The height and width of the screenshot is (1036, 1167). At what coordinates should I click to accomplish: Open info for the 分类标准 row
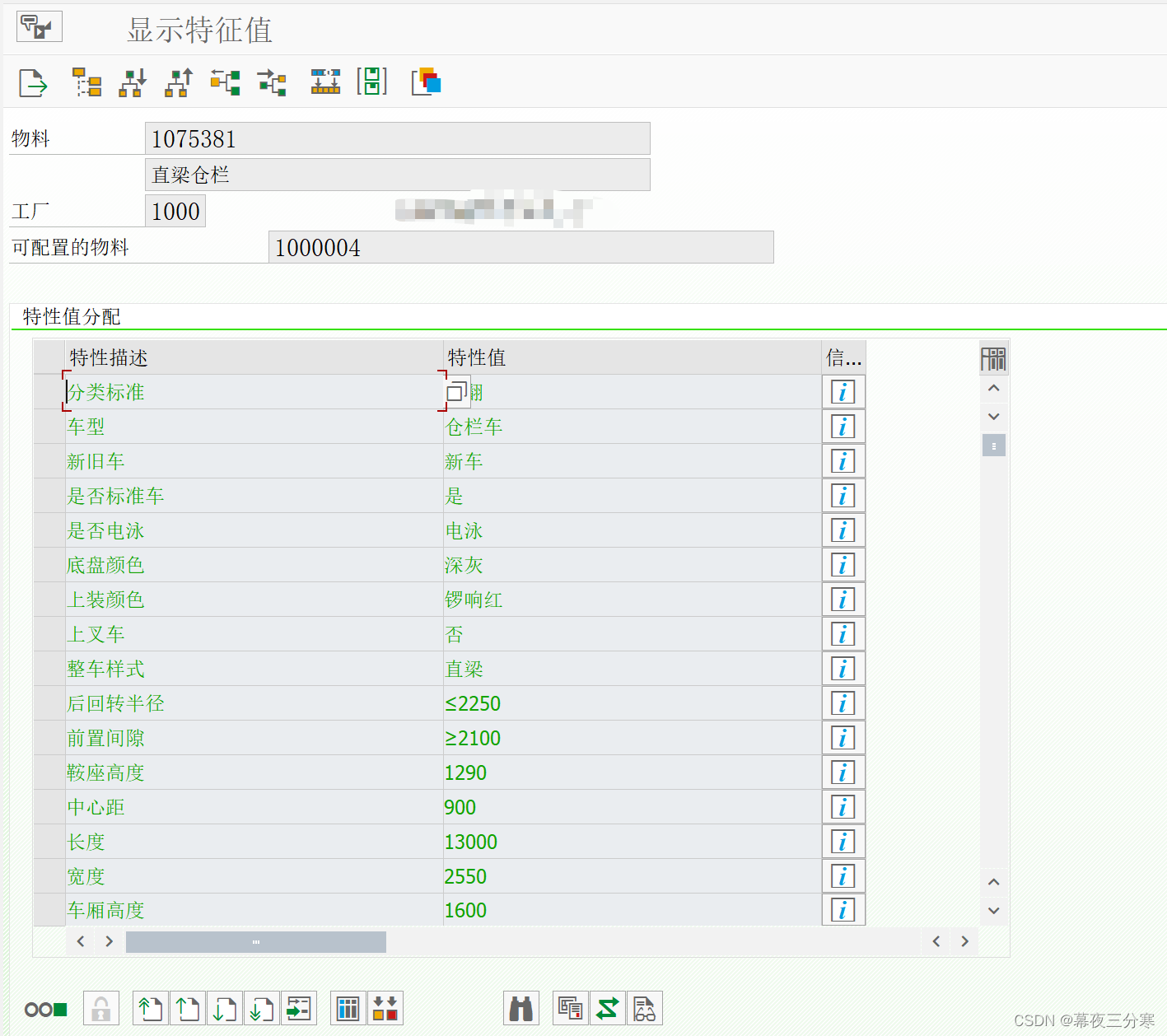point(843,392)
